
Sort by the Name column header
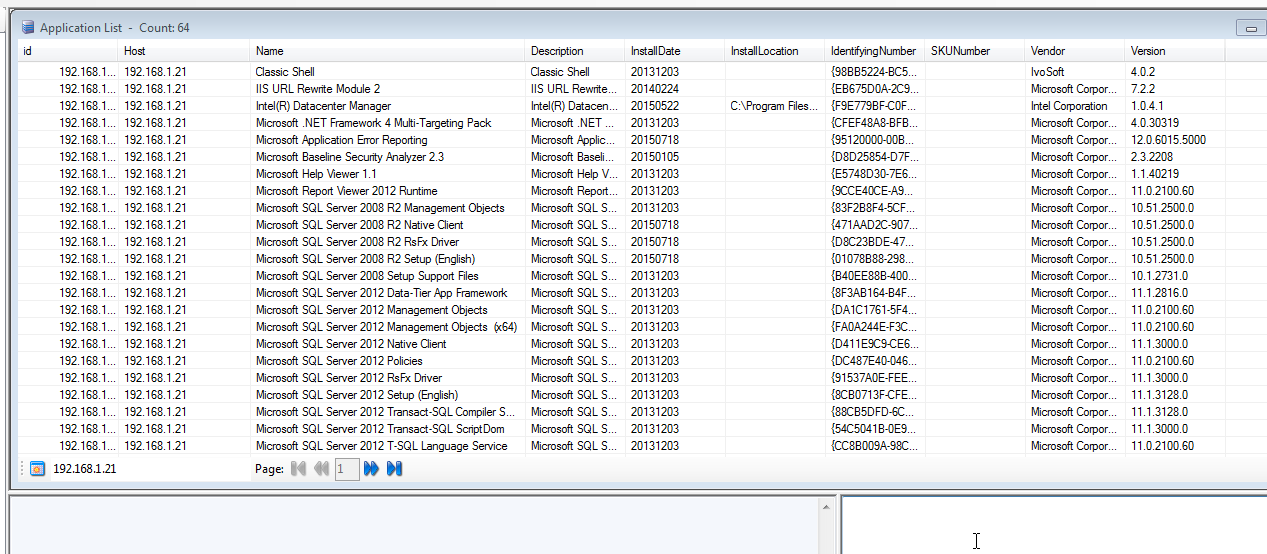click(x=270, y=51)
